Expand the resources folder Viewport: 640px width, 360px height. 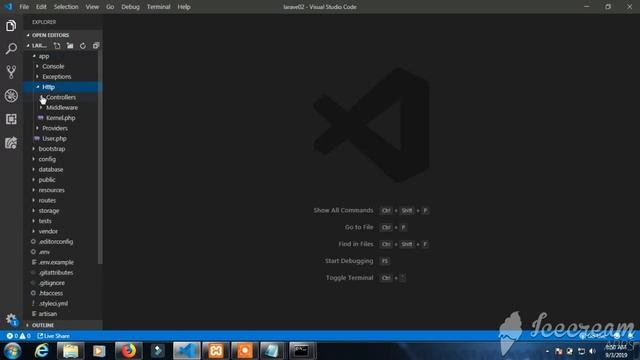coord(51,190)
